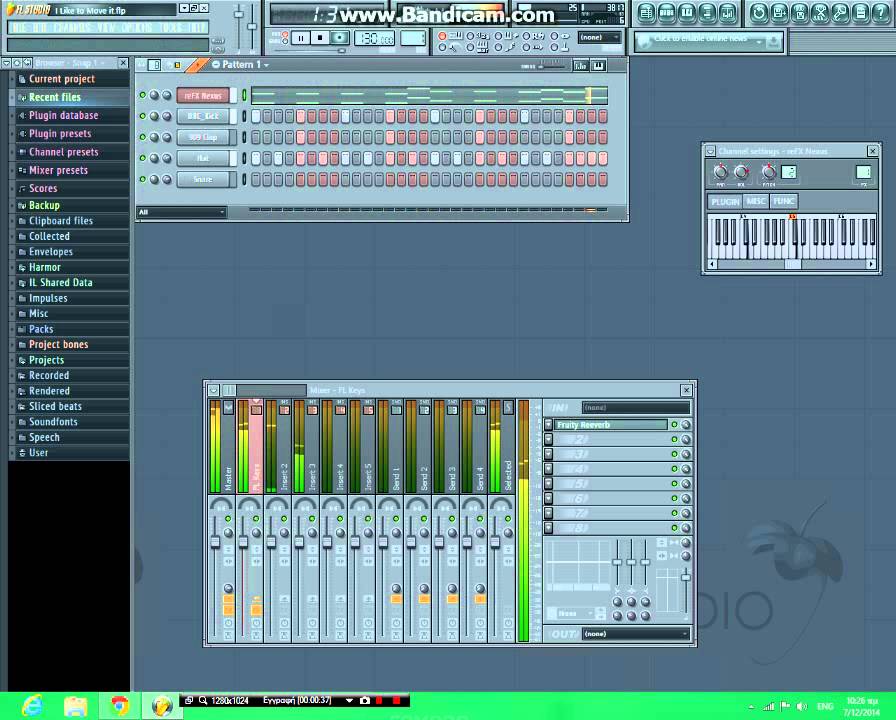Open the mixer IN (none) input dropdown
This screenshot has height=720, width=896.
(635, 407)
